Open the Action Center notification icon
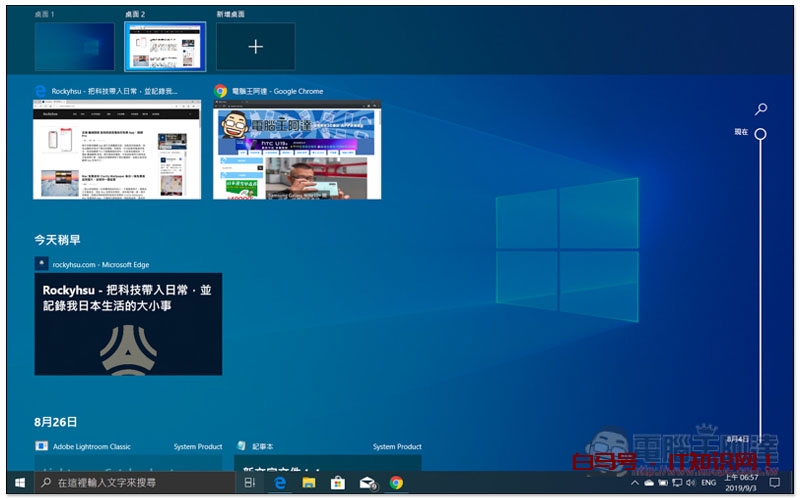 point(774,483)
